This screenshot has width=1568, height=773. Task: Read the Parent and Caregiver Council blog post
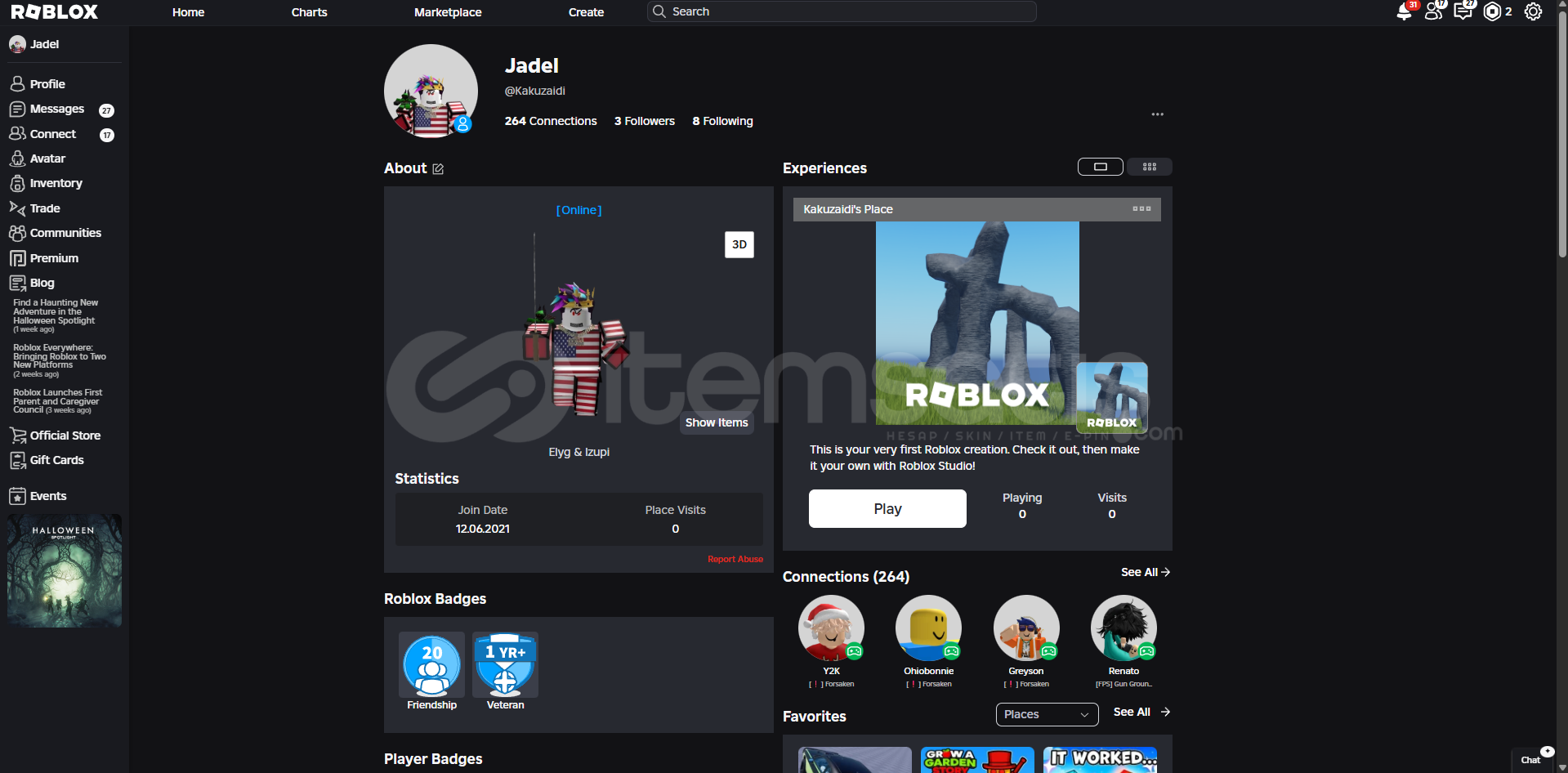click(x=58, y=401)
